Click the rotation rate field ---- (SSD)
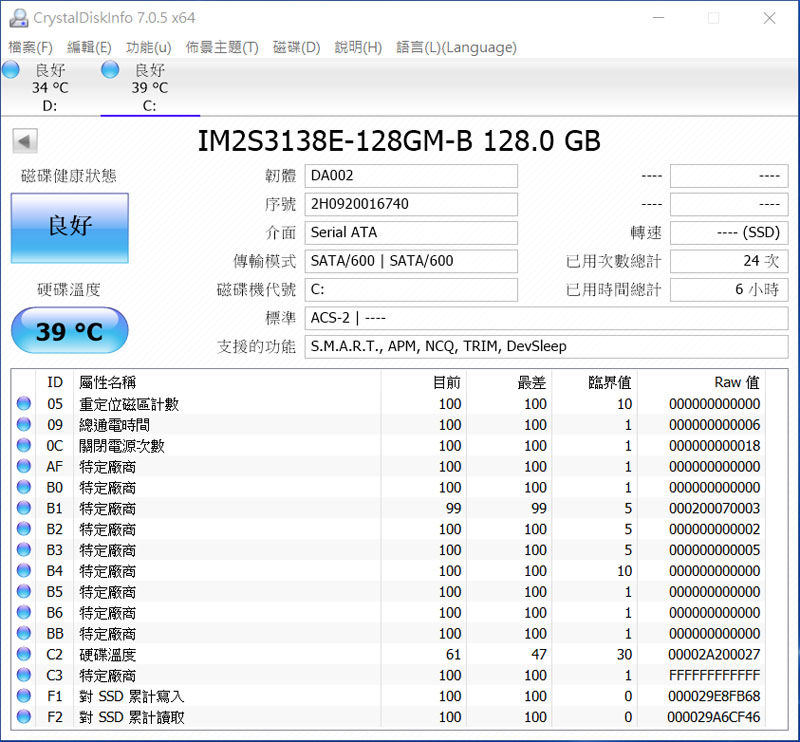 coord(729,233)
